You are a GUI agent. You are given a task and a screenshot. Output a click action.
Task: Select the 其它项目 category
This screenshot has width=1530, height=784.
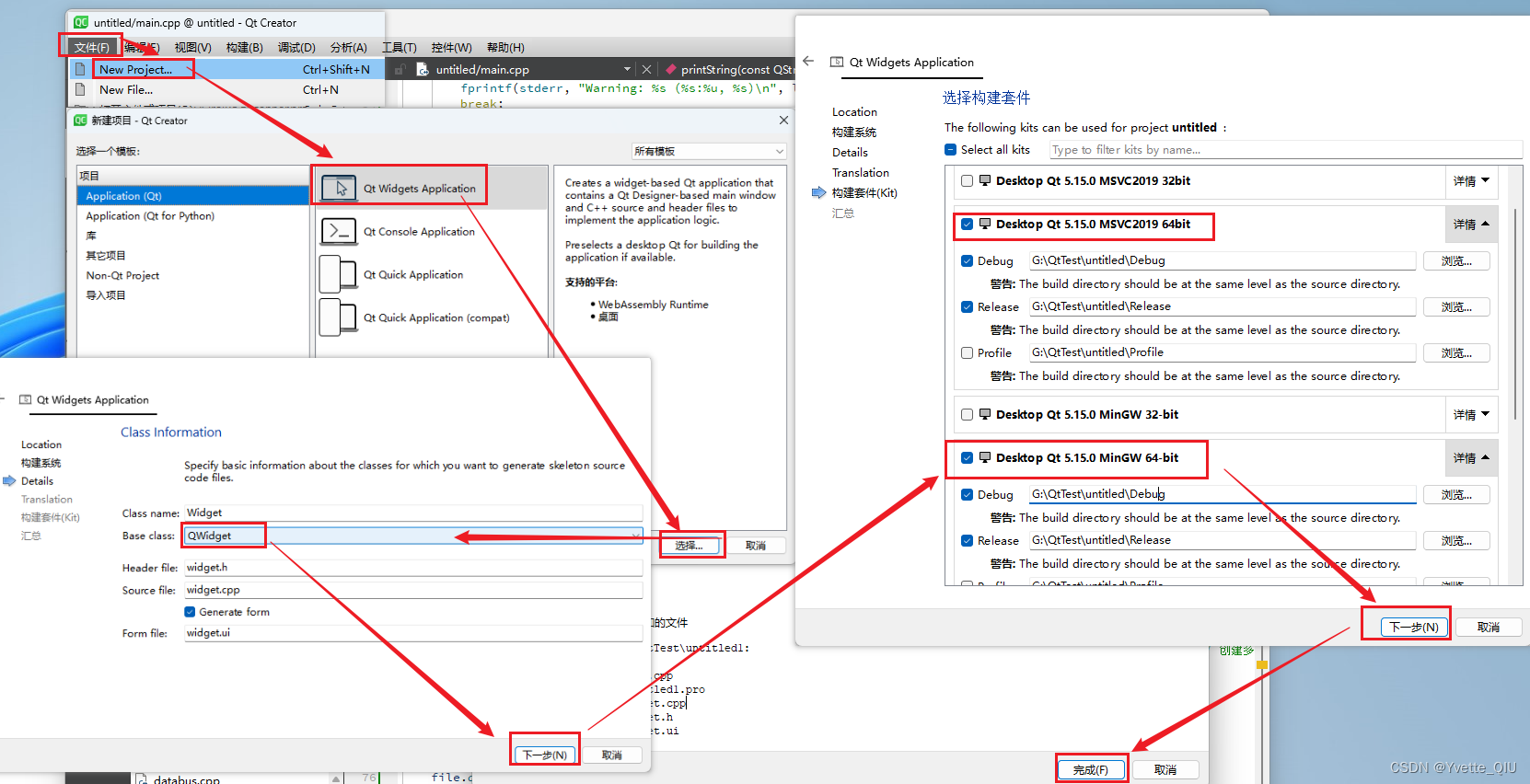tap(106, 255)
